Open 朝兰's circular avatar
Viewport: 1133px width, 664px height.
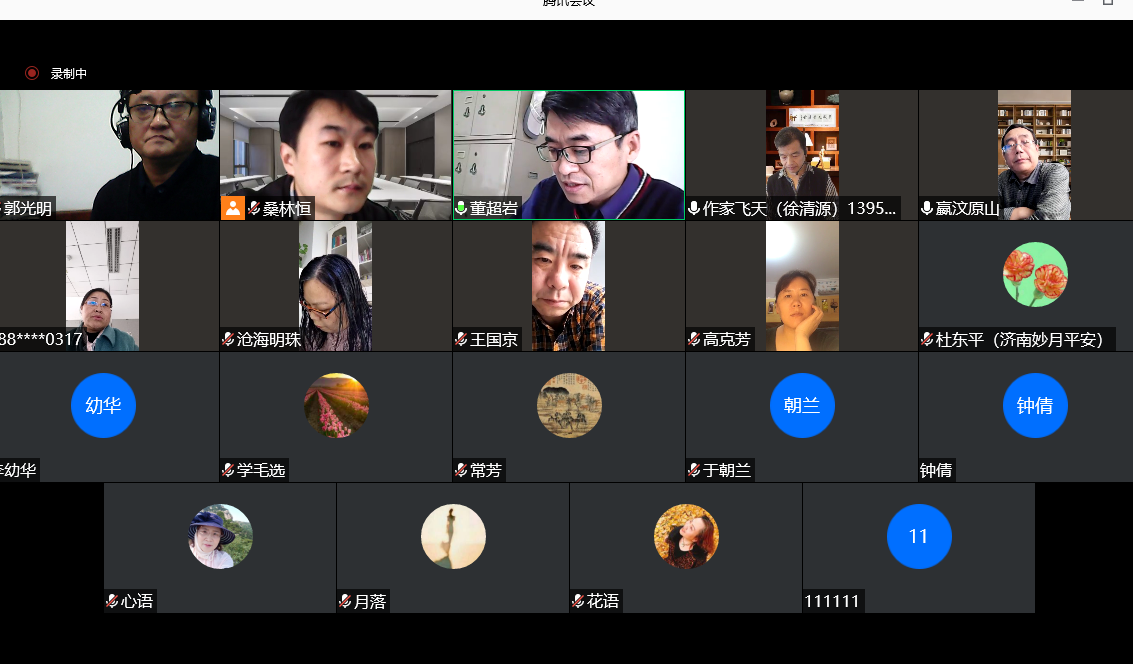(802, 406)
